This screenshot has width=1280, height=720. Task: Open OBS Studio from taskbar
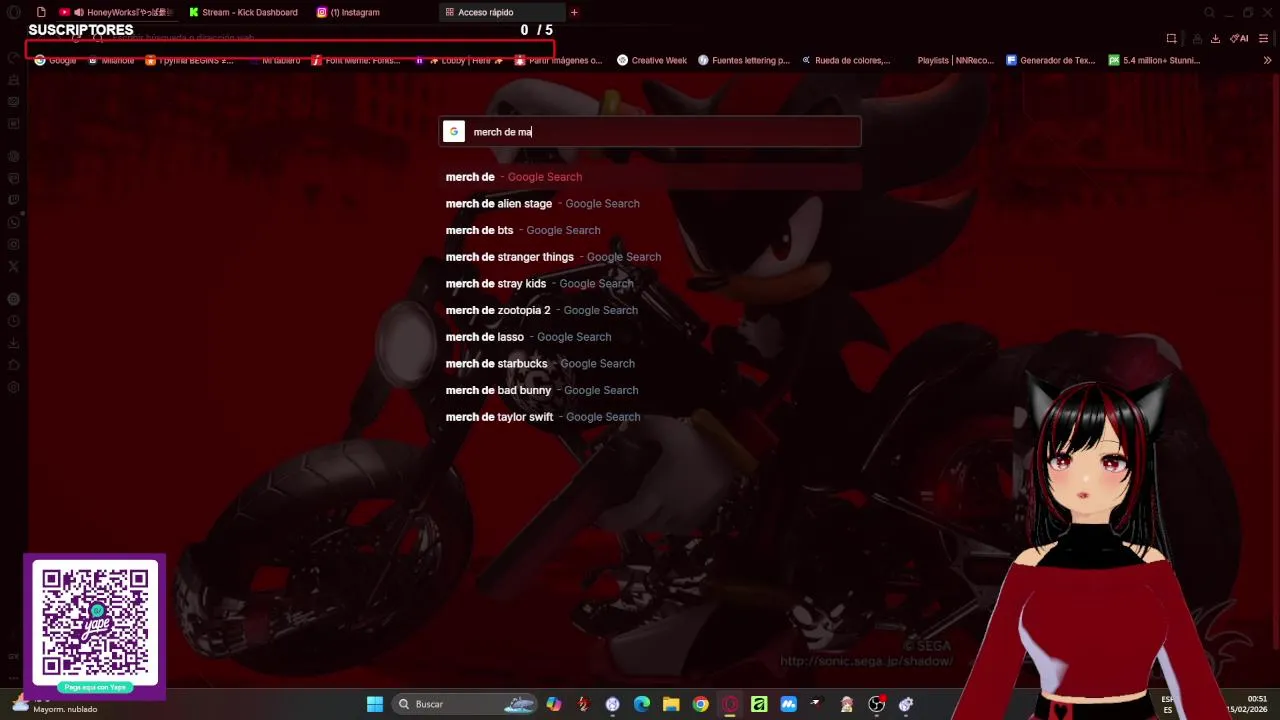coord(876,704)
